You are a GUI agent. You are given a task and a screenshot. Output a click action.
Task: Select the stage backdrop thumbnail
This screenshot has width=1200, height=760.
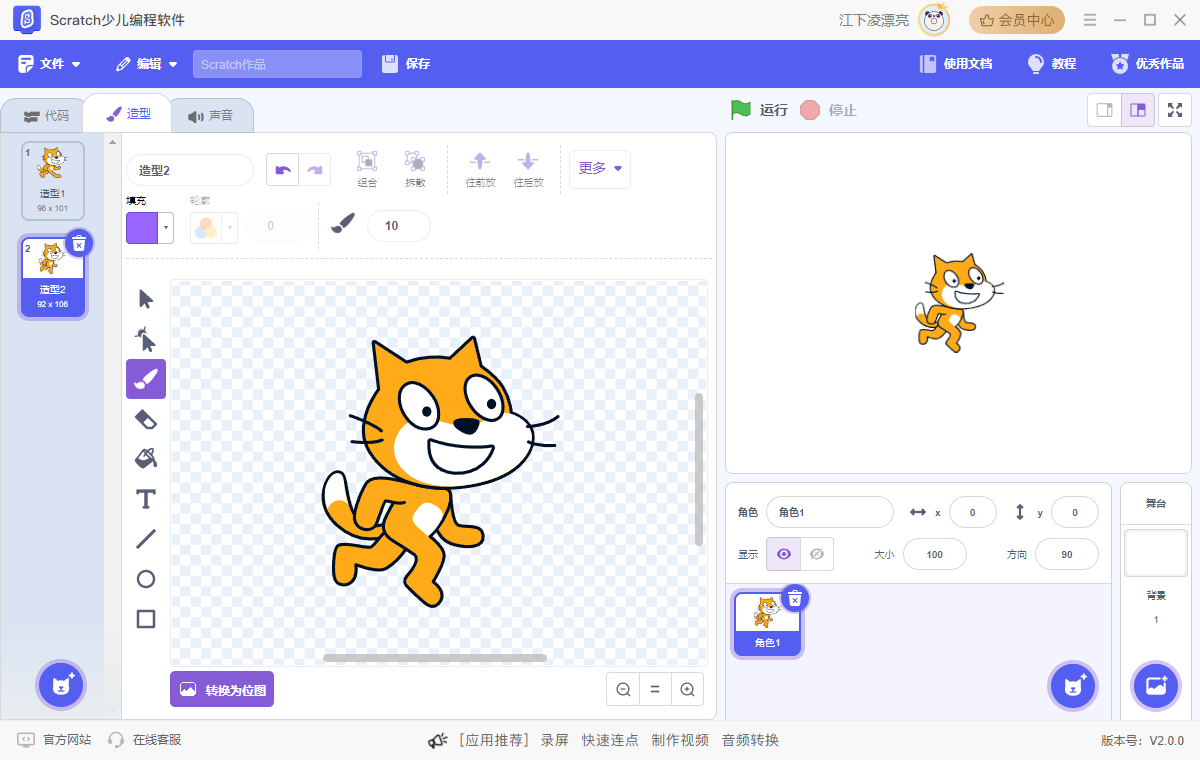(x=1156, y=553)
